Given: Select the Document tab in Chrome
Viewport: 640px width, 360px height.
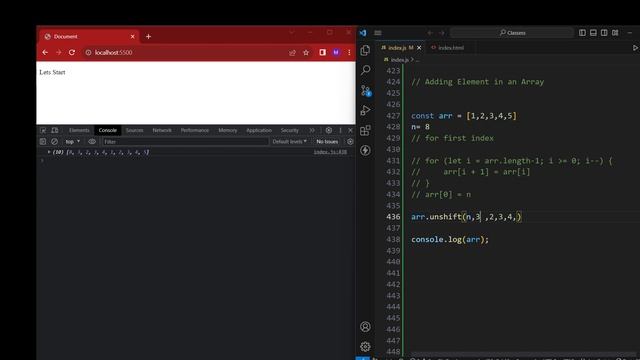Looking at the screenshot, I should coord(89,36).
